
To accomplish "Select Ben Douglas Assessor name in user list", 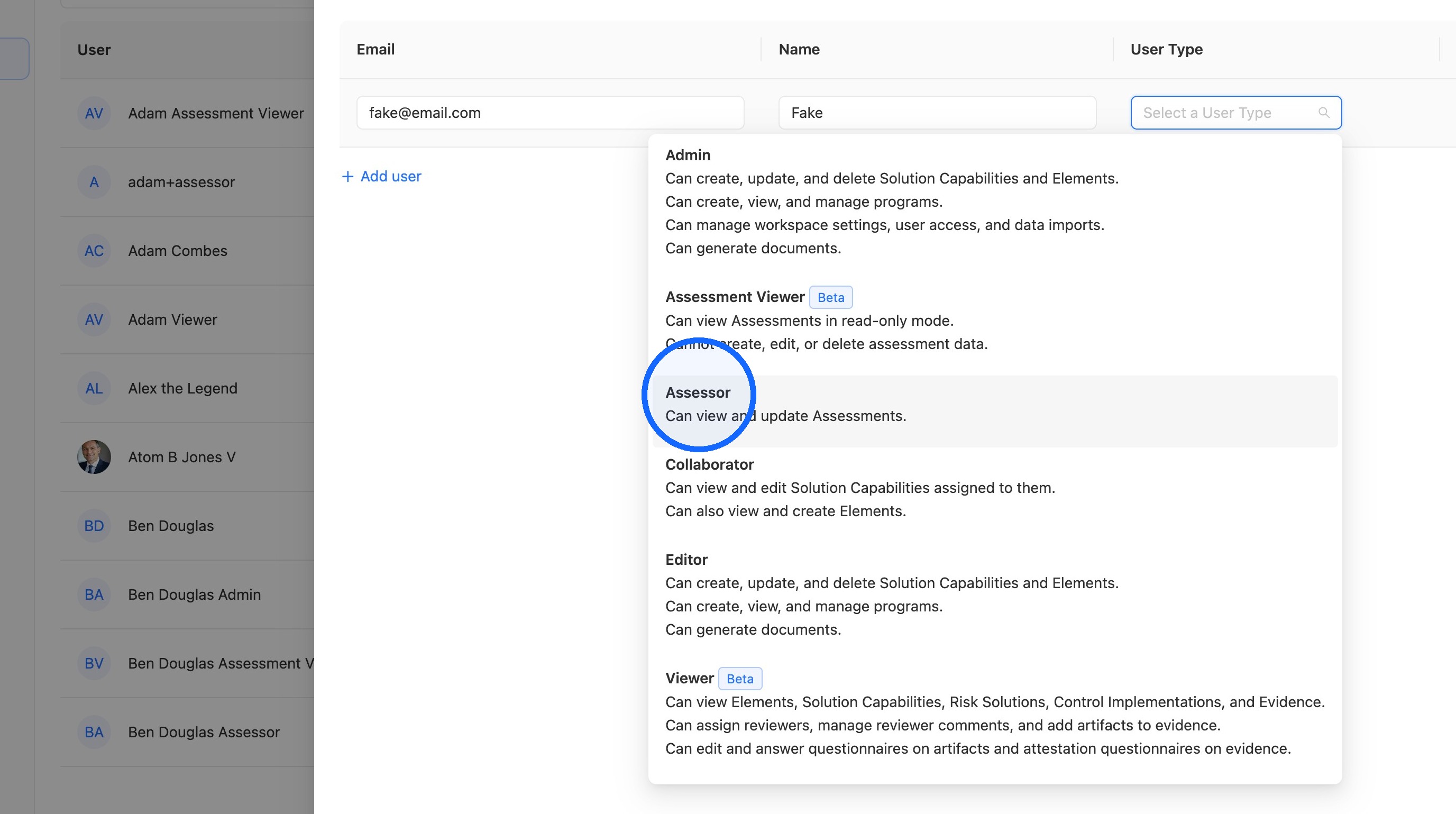I will tap(204, 732).
